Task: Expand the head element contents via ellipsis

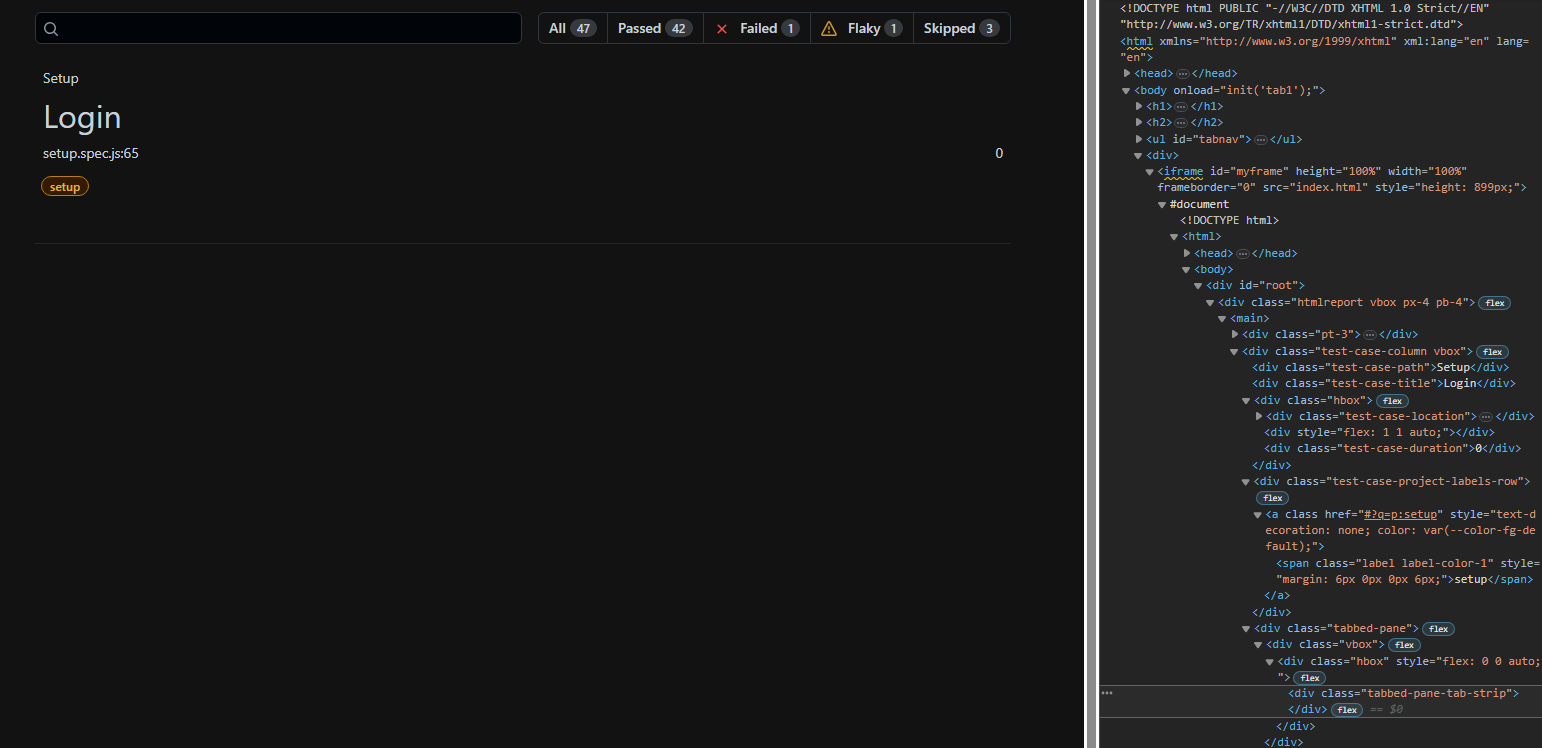Action: (1182, 73)
